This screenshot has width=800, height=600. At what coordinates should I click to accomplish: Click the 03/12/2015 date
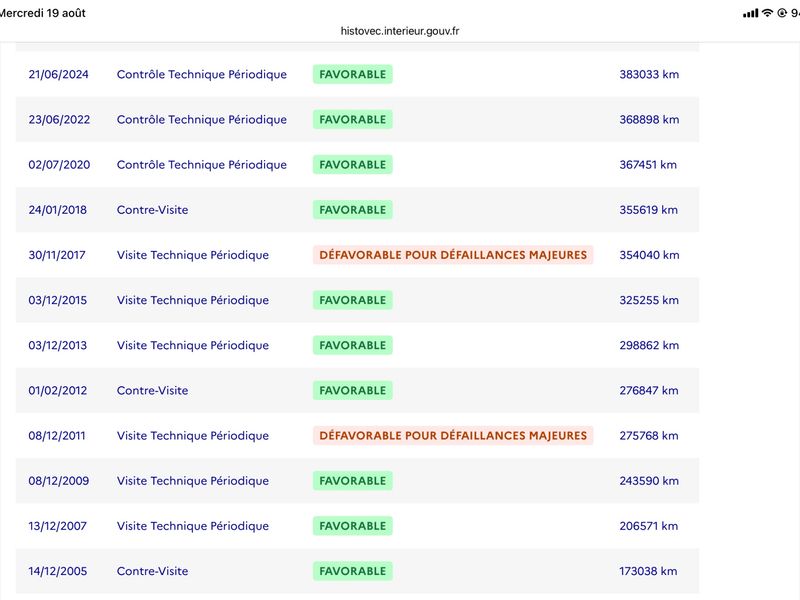[58, 300]
